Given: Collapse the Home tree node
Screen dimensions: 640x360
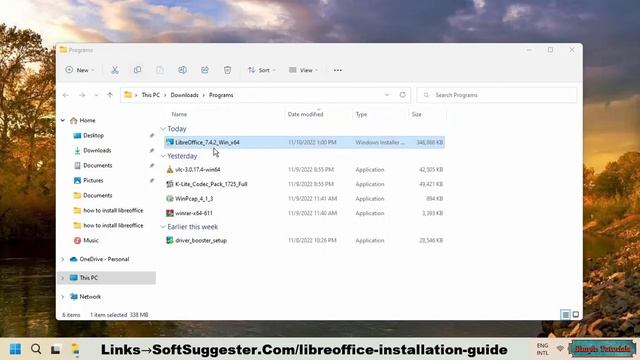Looking at the screenshot, I should (x=63, y=120).
